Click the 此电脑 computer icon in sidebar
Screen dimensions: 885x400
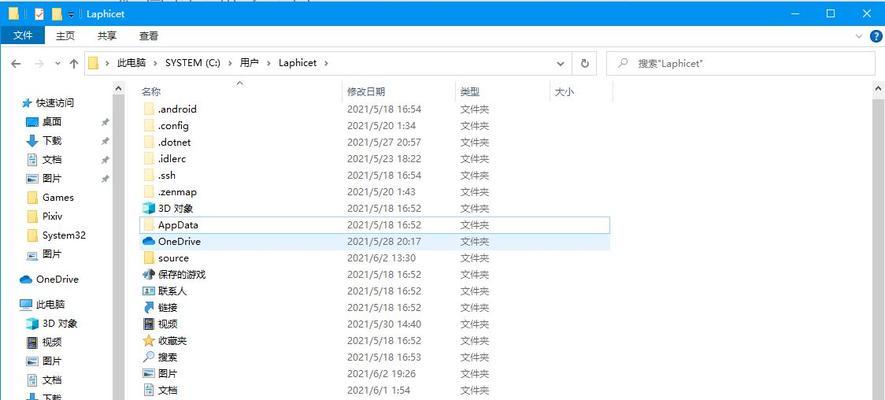pos(26,305)
